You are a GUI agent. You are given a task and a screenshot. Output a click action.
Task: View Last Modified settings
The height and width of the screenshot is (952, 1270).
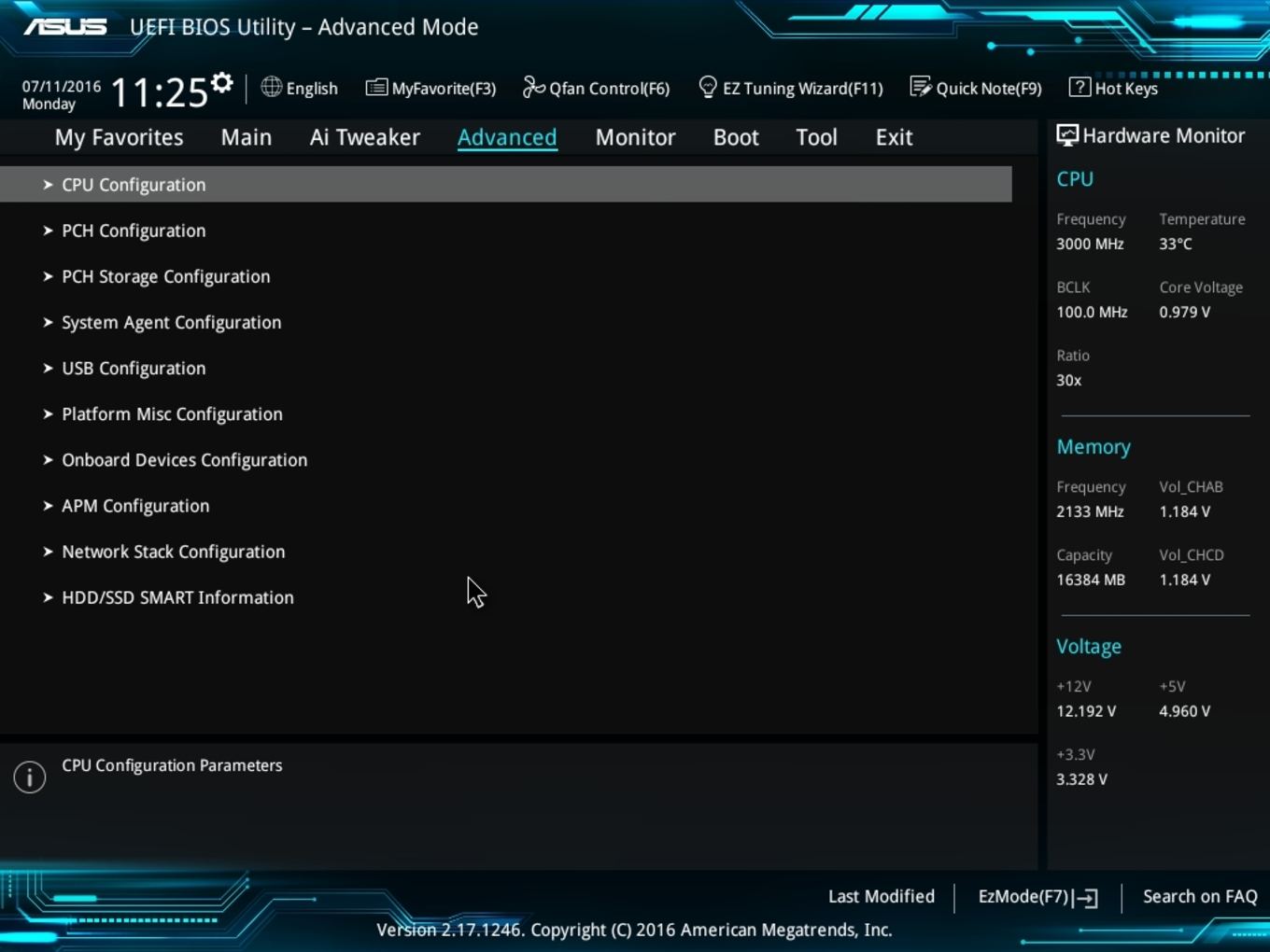882,896
